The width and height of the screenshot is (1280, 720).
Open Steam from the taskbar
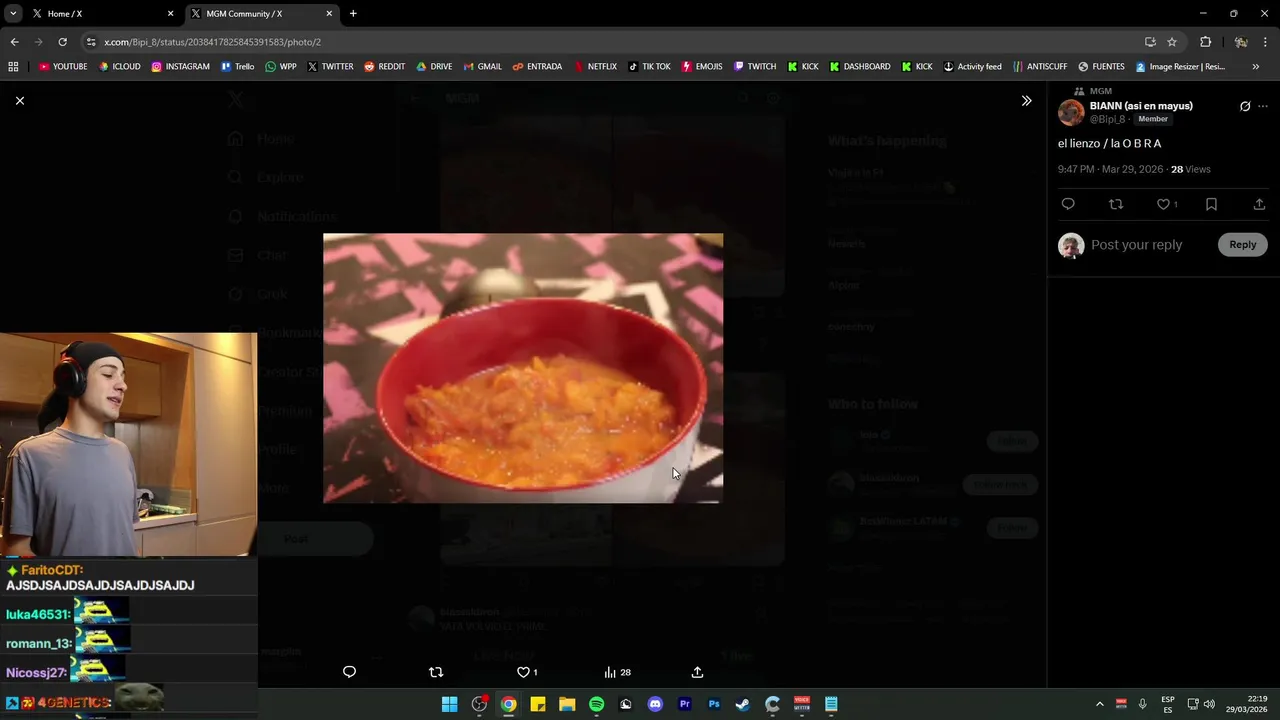click(x=743, y=704)
